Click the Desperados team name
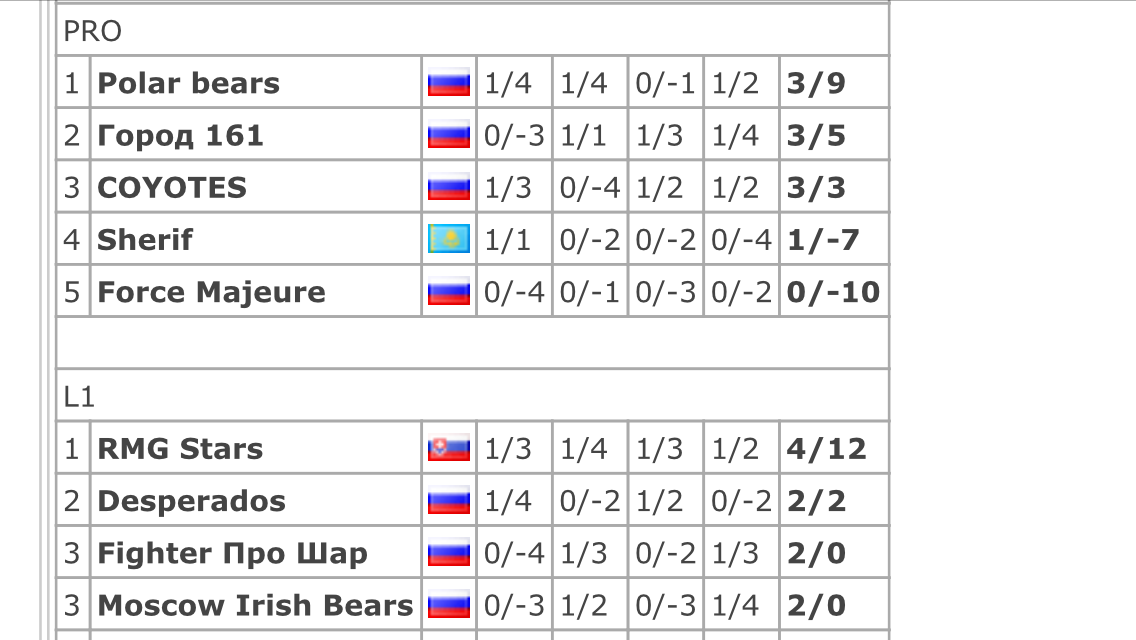The height and width of the screenshot is (640, 1136). [191, 502]
